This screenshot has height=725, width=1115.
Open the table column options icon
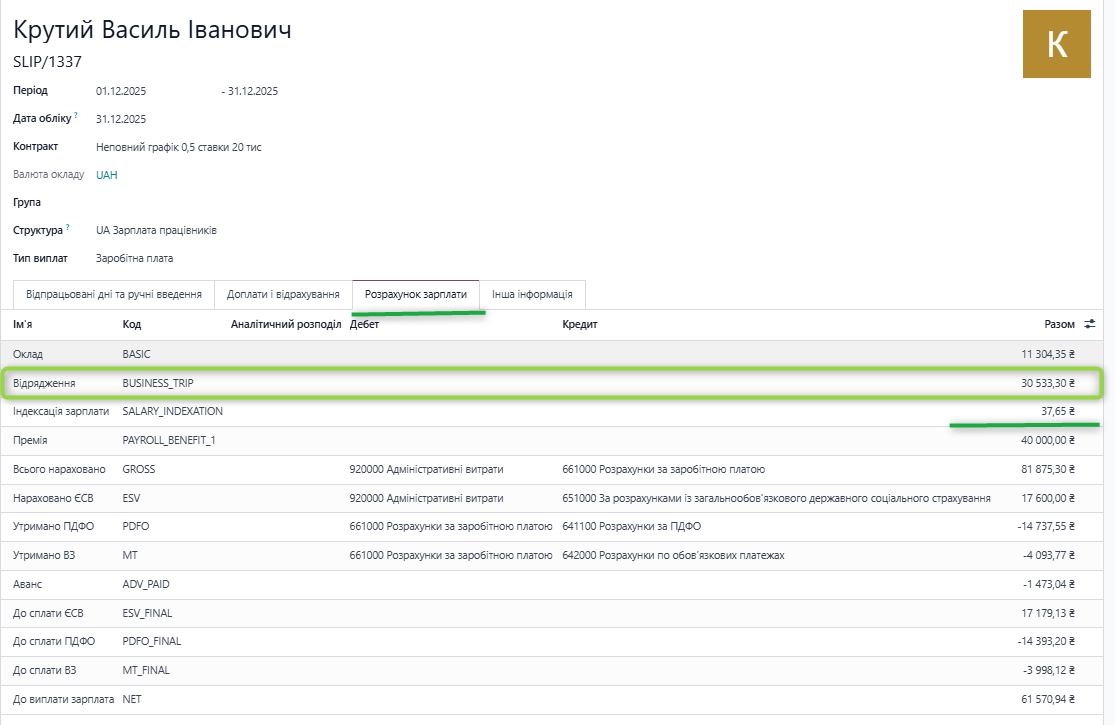coord(1090,324)
